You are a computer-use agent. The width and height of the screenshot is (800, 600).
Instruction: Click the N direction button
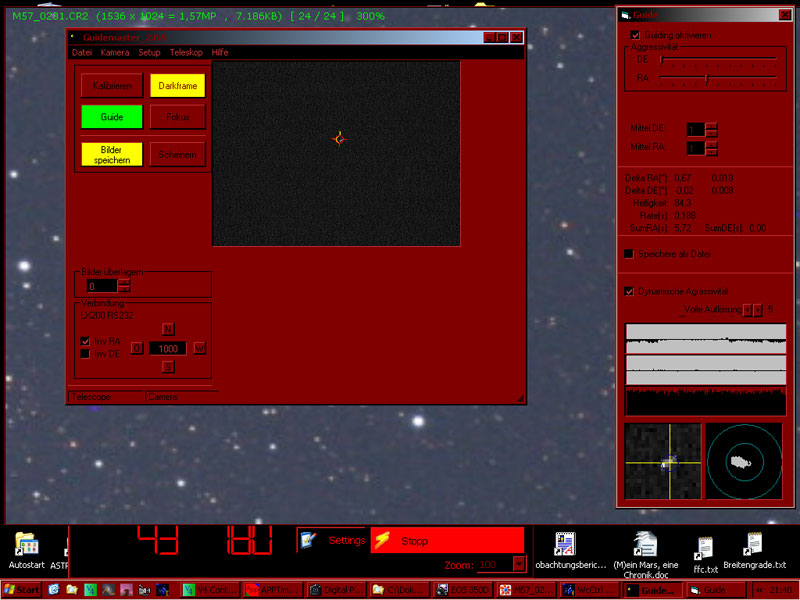pyautogui.click(x=168, y=329)
